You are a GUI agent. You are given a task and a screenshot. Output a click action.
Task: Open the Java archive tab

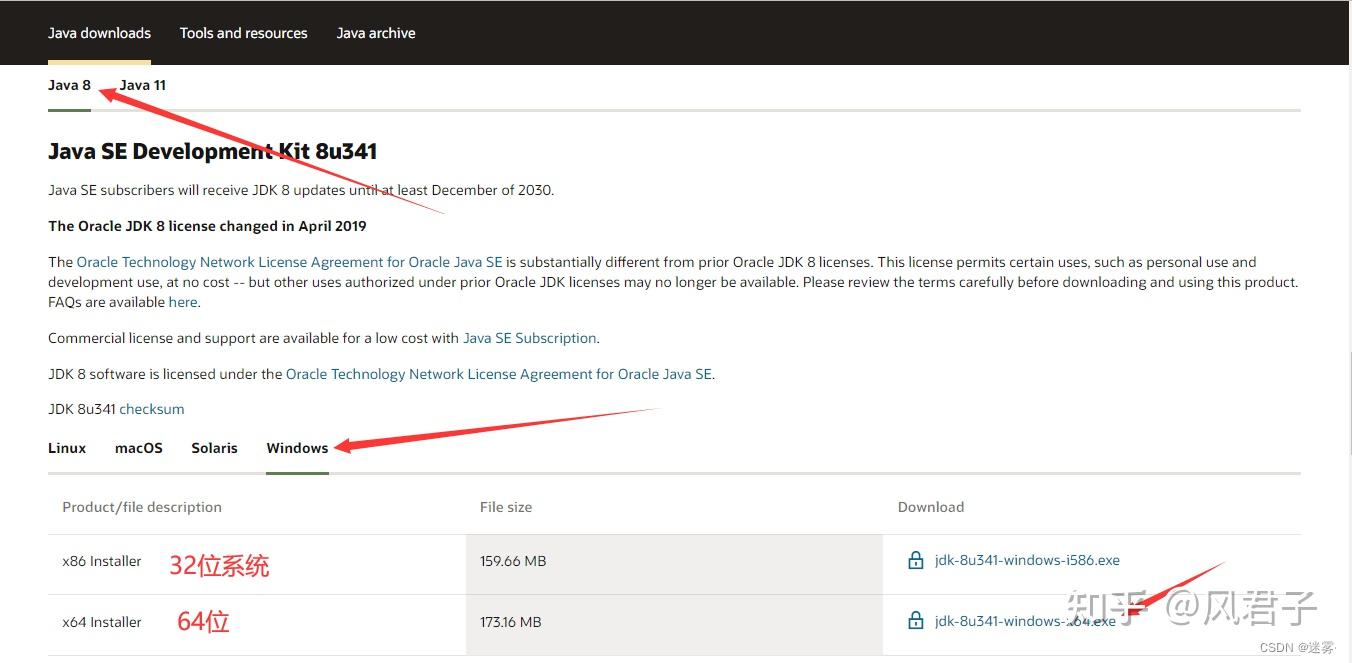pyautogui.click(x=376, y=33)
